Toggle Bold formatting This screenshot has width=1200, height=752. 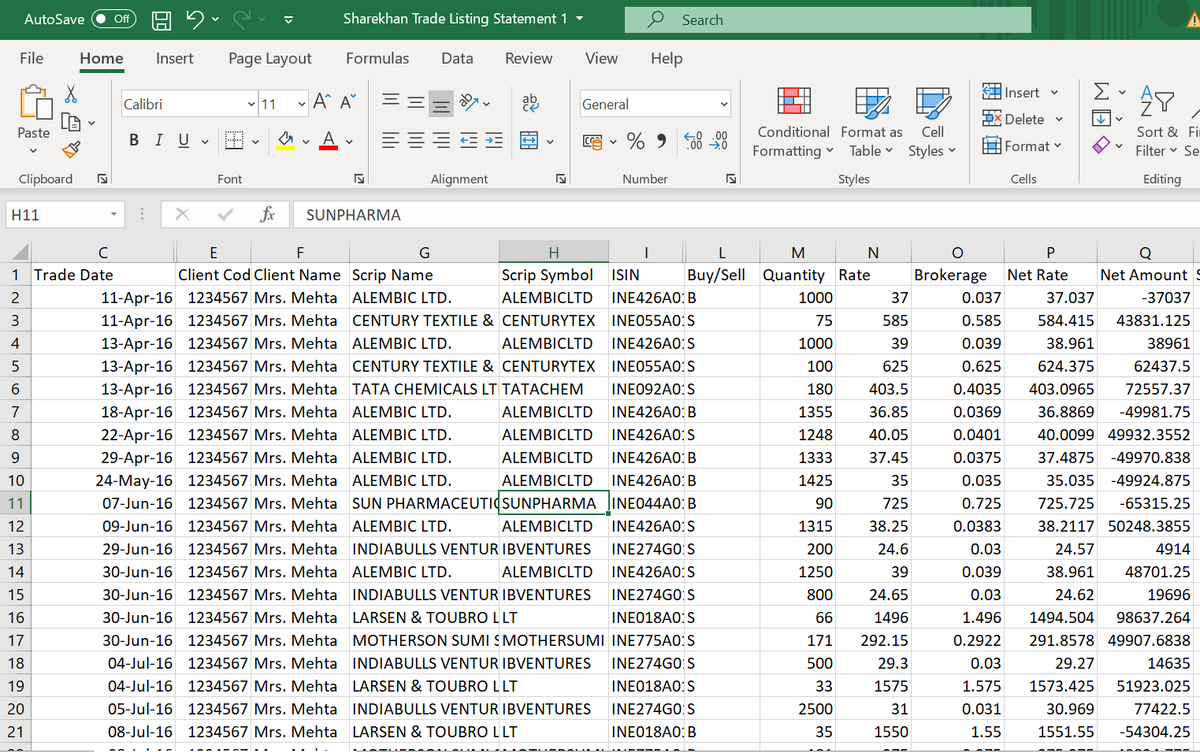[x=134, y=141]
